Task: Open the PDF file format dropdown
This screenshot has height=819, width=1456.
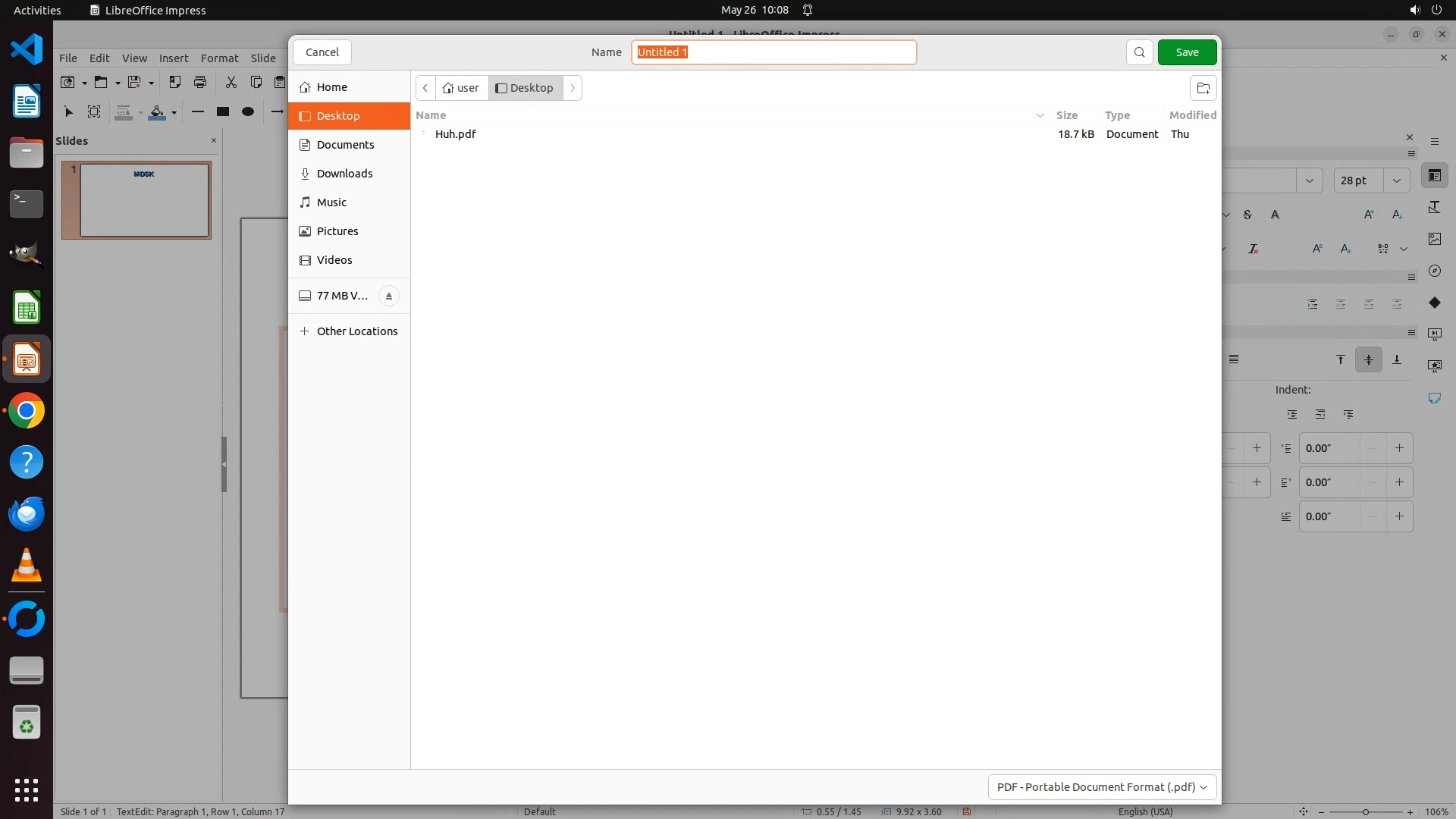Action: point(1102,787)
